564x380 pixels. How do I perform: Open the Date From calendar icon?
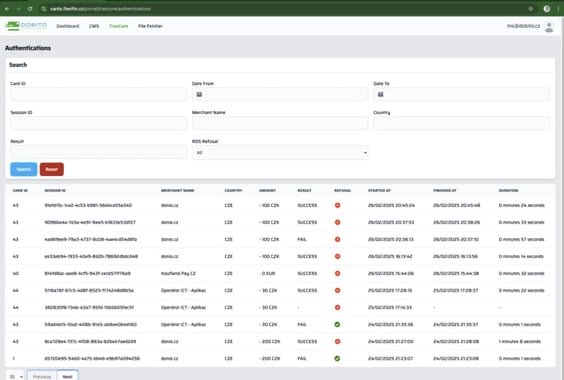tap(199, 94)
